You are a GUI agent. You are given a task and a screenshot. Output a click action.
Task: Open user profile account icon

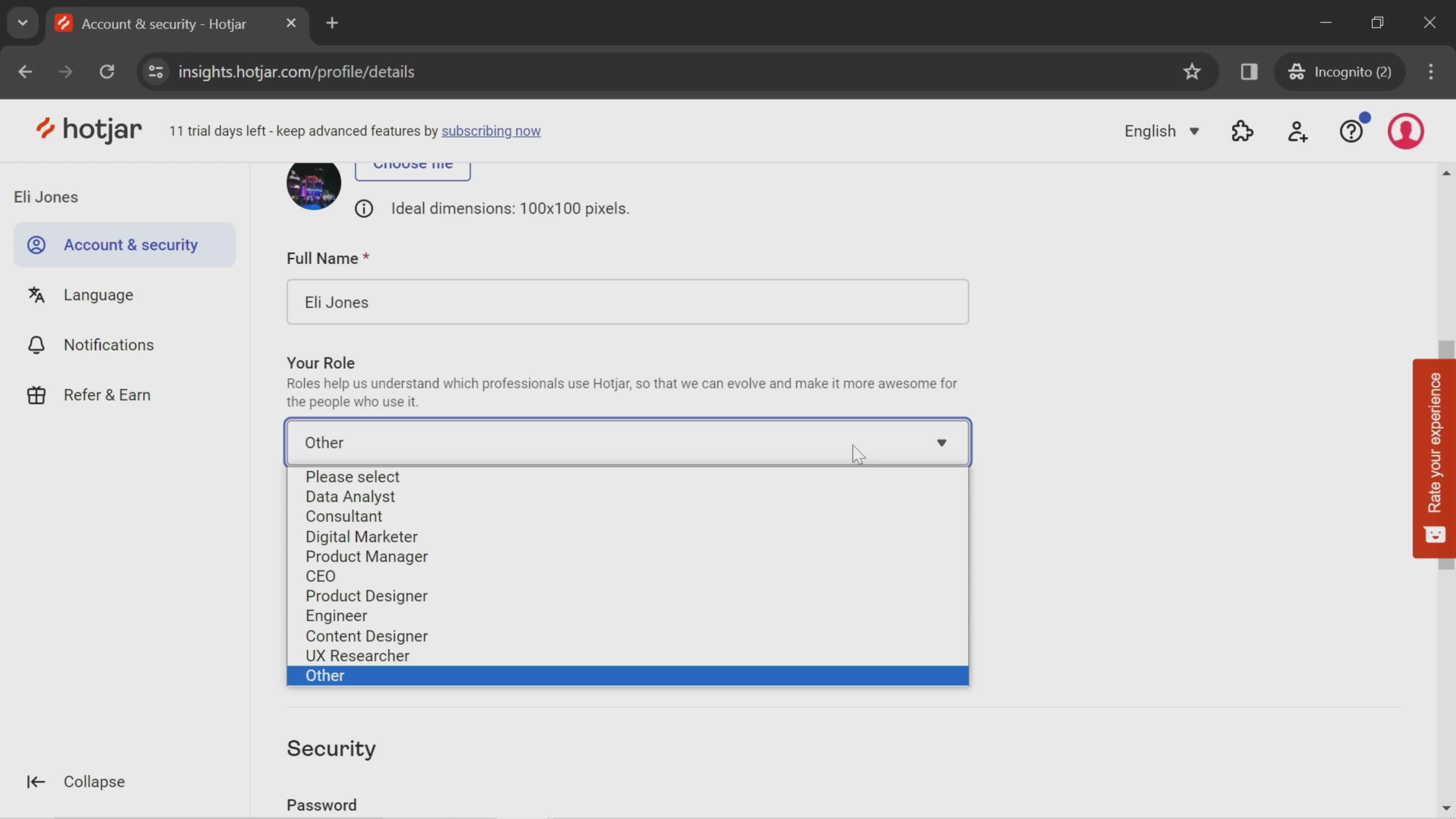[x=1406, y=131]
